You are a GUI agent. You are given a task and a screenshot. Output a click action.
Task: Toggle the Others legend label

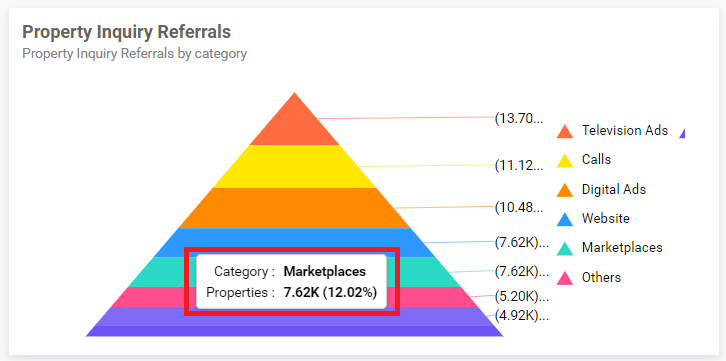coord(601,277)
